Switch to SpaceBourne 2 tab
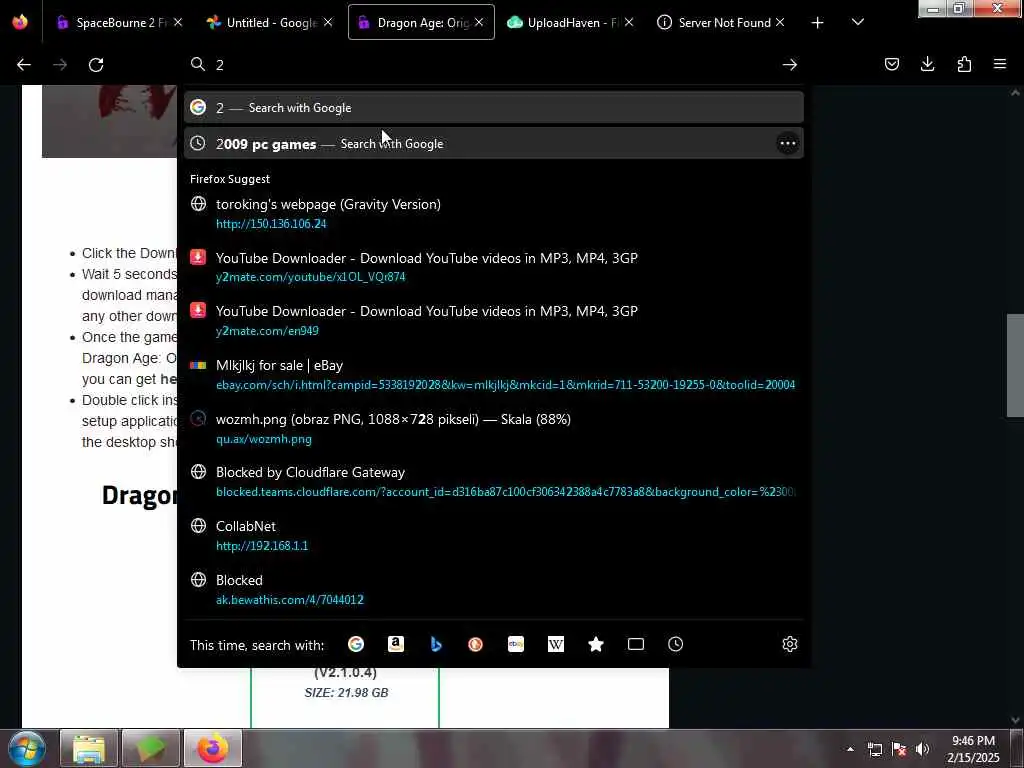Image resolution: width=1024 pixels, height=768 pixels. [116, 22]
